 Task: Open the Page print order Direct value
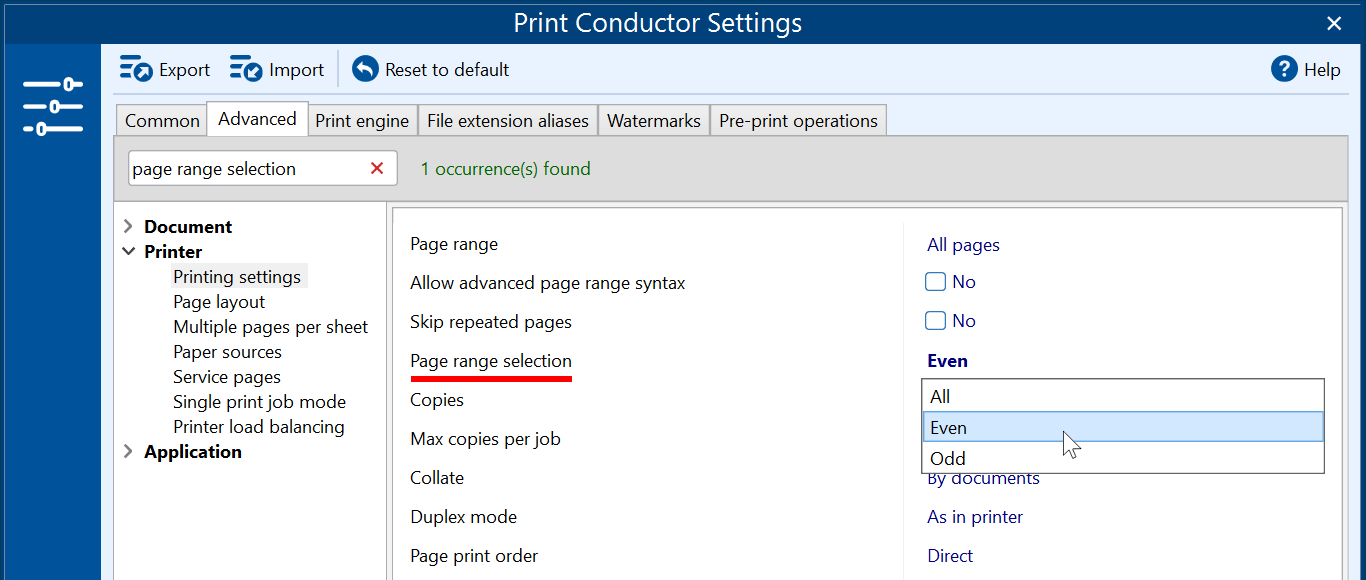pyautogui.click(x=950, y=556)
